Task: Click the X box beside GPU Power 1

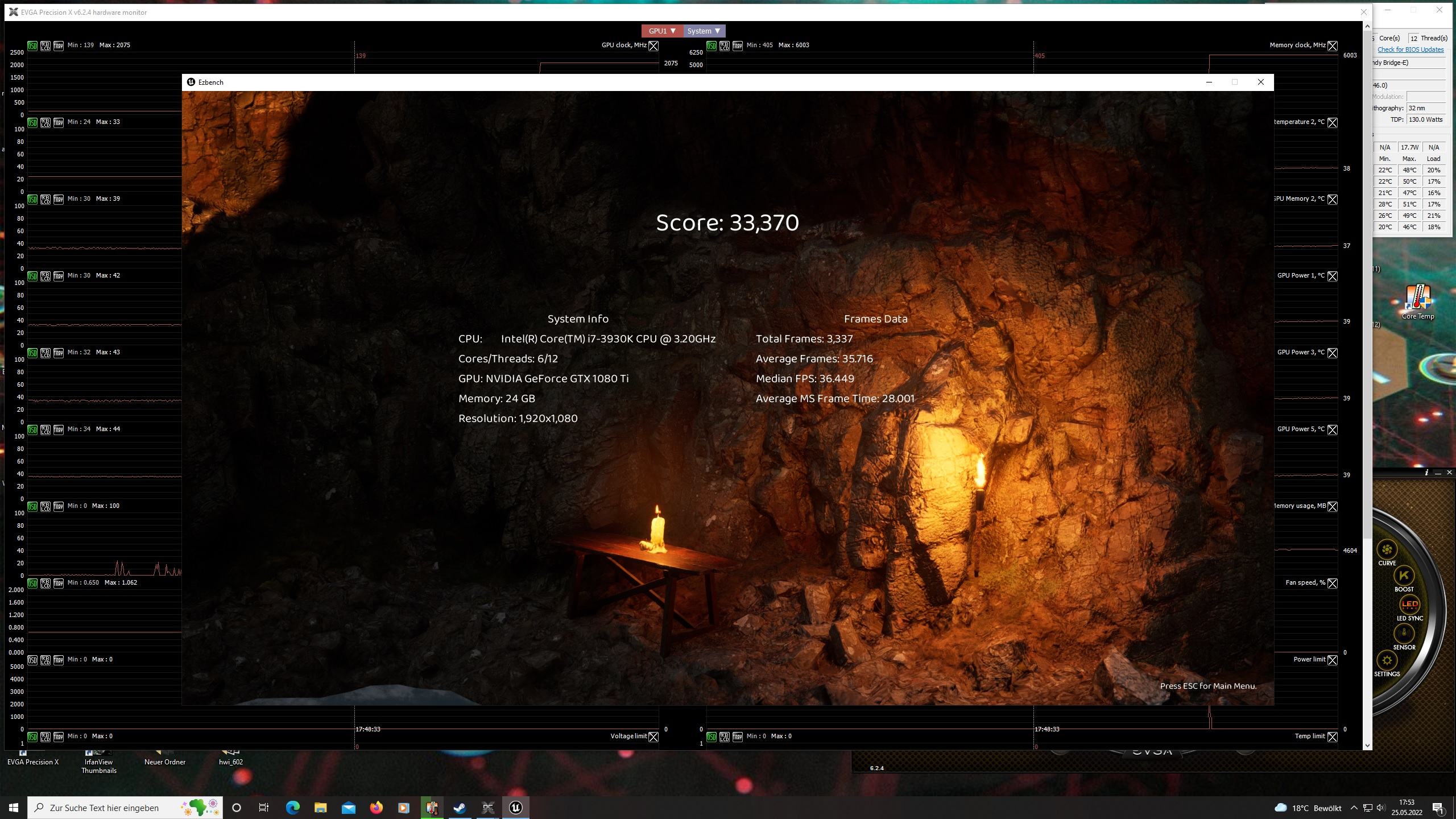Action: tap(1333, 276)
